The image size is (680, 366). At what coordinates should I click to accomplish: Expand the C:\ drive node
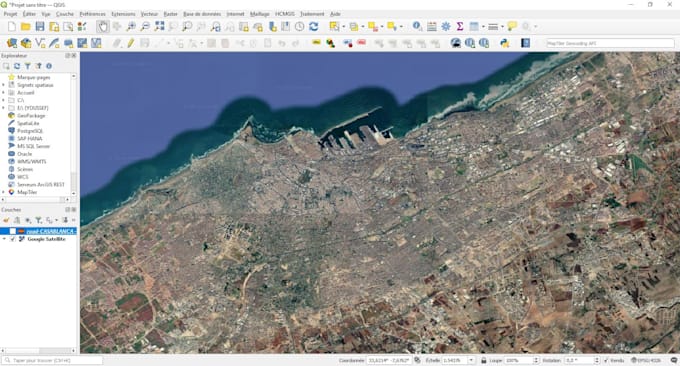click(3, 100)
